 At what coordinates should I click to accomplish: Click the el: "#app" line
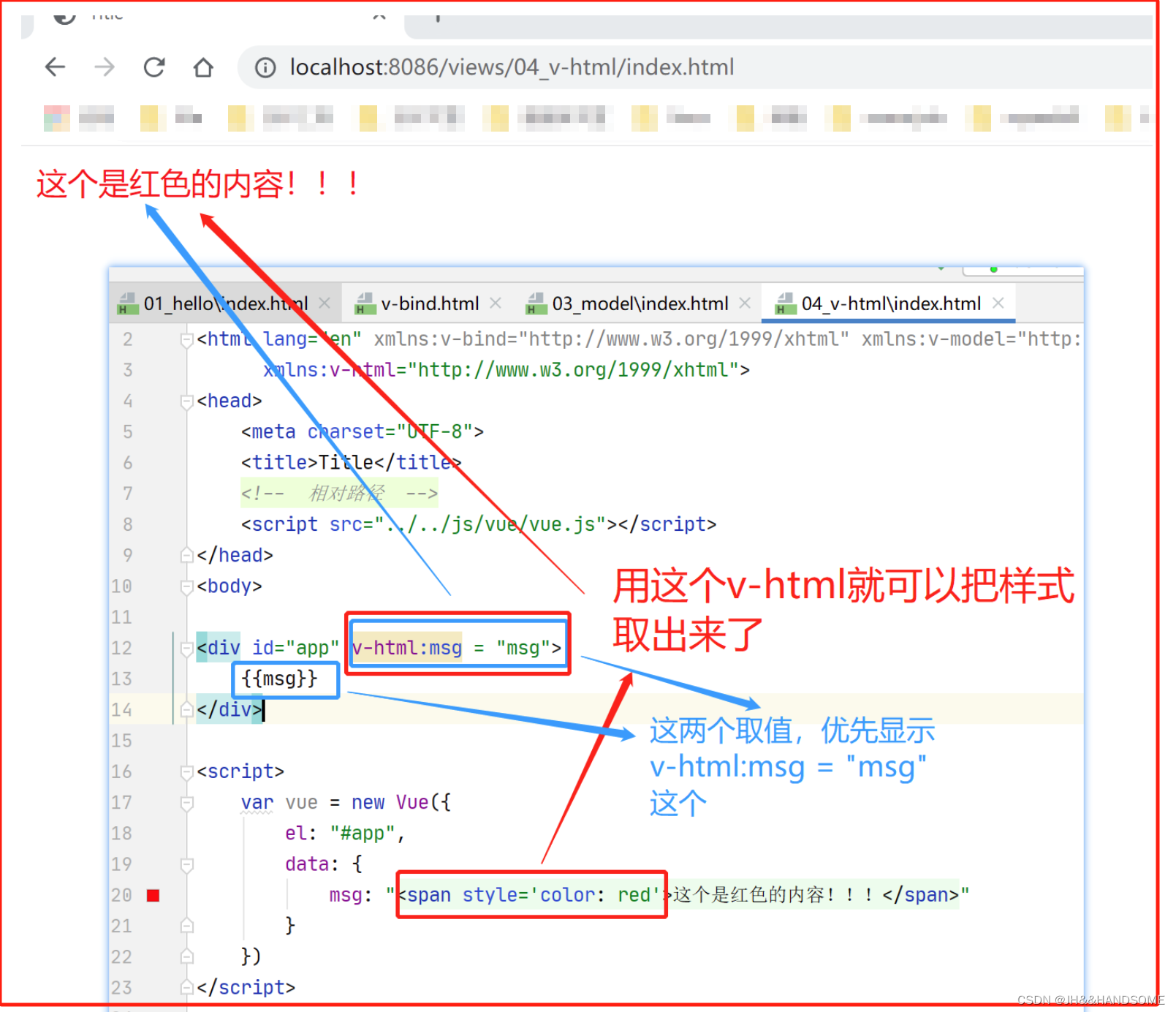tap(345, 834)
